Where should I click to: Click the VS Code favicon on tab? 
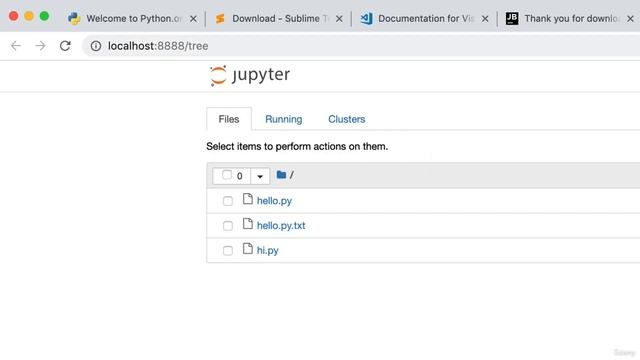366,18
